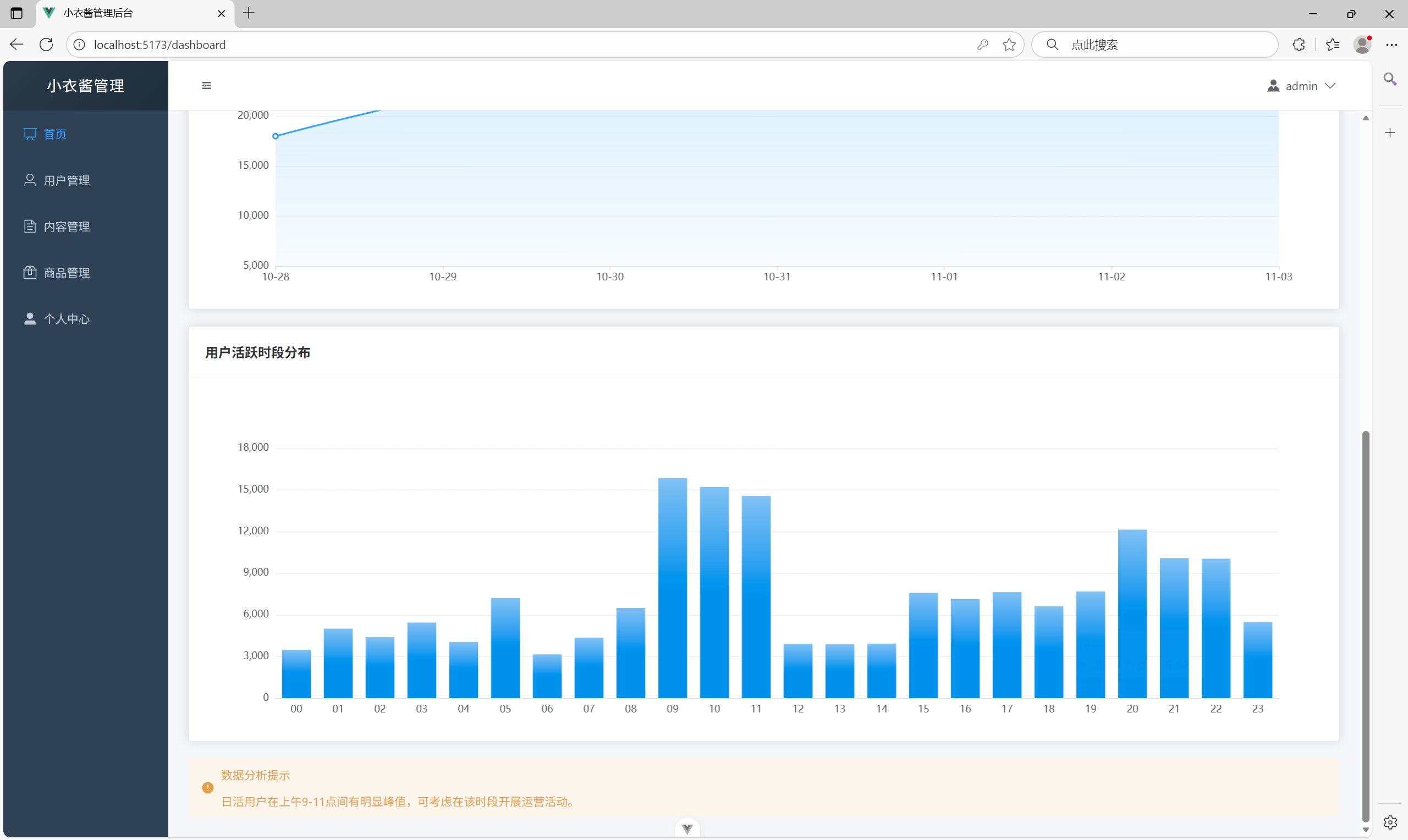Go to 商品管理 in the sidebar

tap(67, 272)
